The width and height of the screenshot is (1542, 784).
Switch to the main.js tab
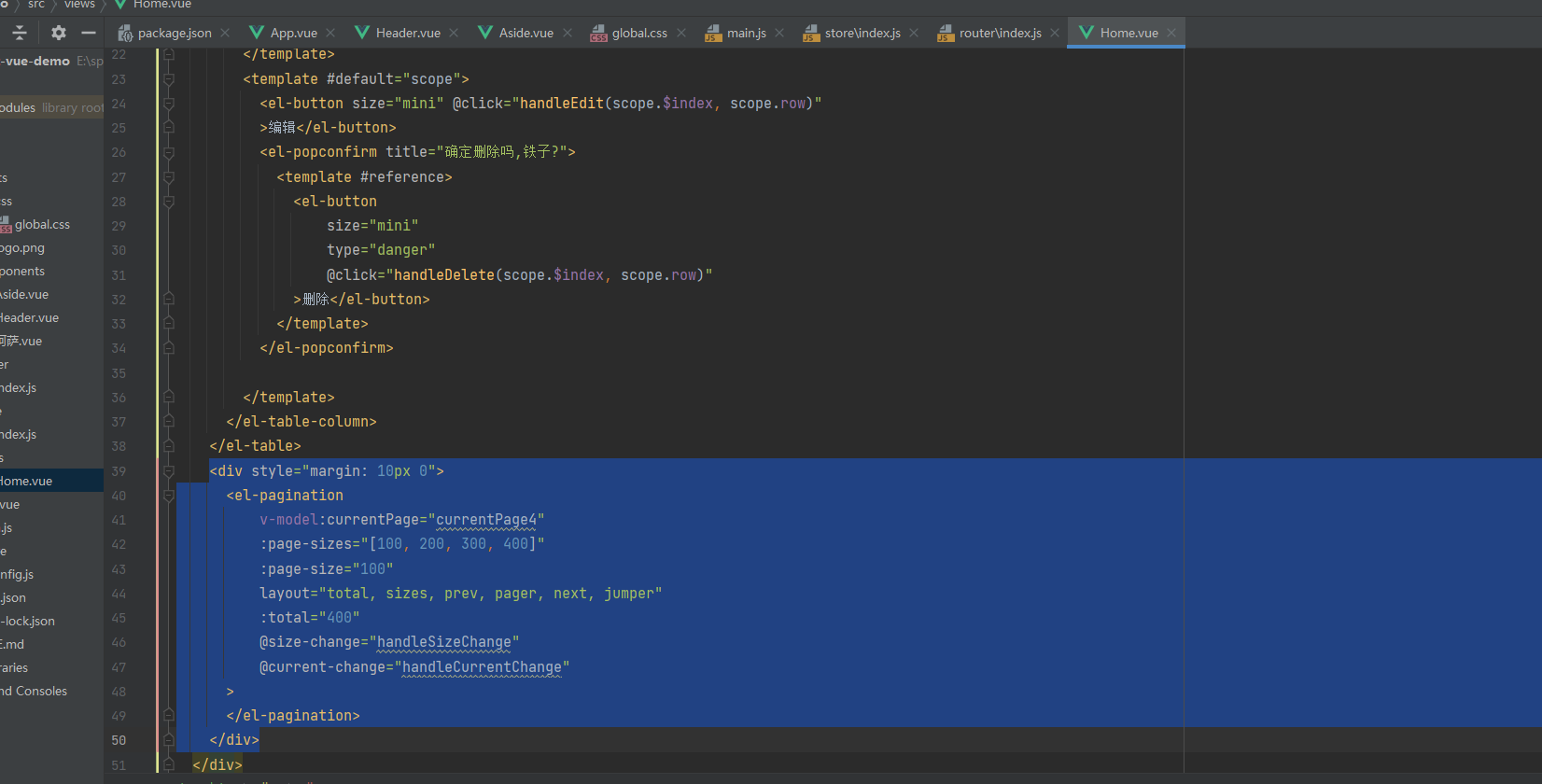747,33
